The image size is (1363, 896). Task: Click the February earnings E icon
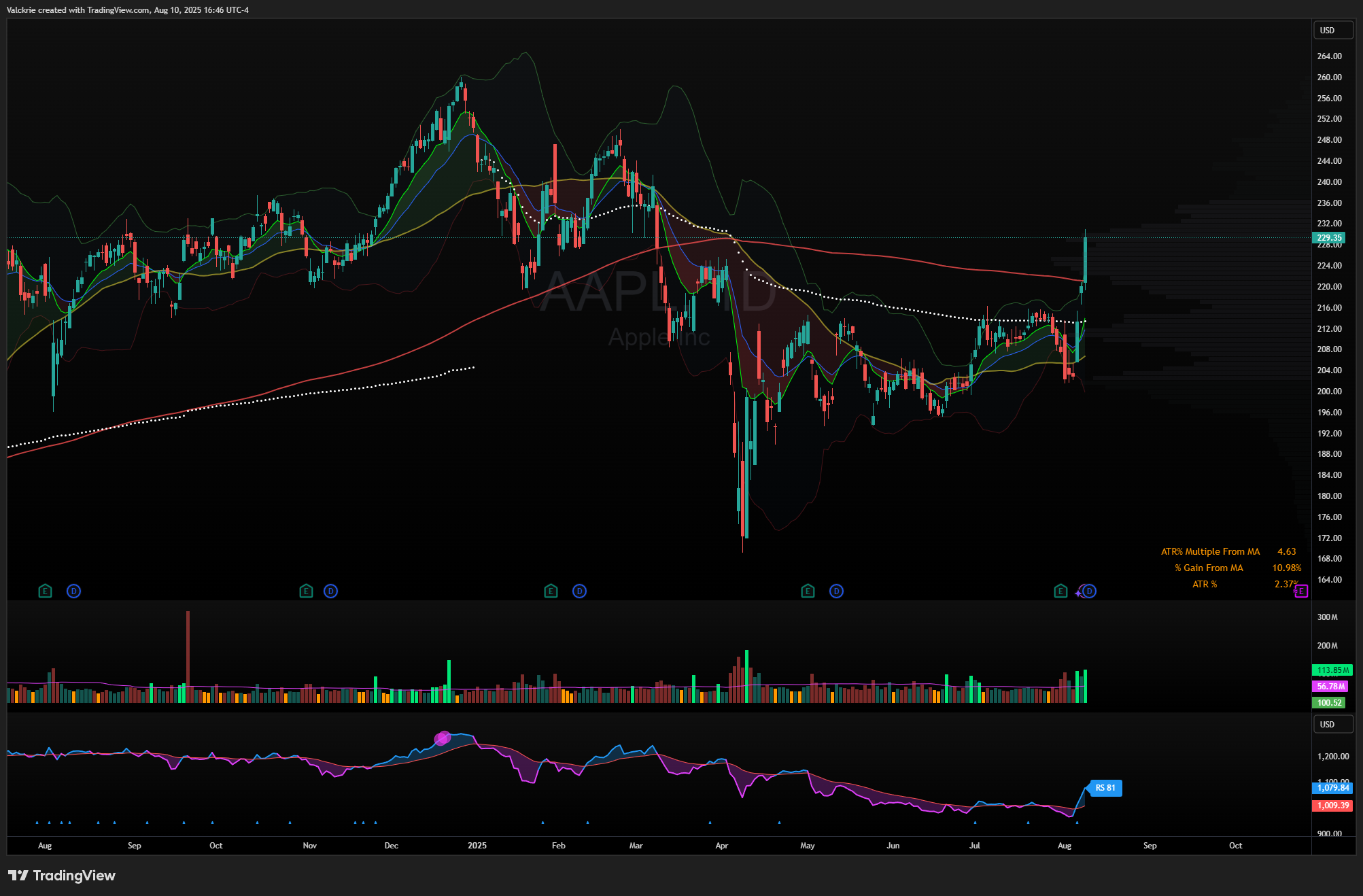click(551, 591)
